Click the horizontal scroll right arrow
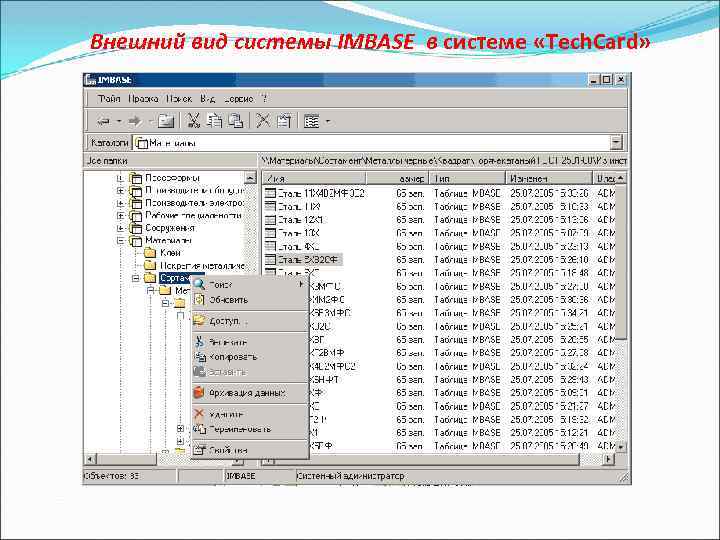Image resolution: width=720 pixels, height=540 pixels. [x=609, y=459]
